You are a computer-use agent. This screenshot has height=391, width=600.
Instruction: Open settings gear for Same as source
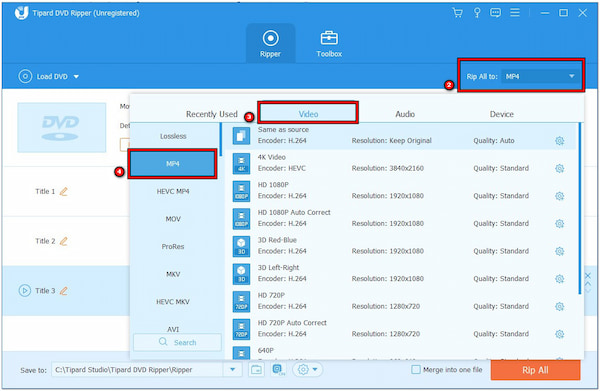[x=559, y=141]
